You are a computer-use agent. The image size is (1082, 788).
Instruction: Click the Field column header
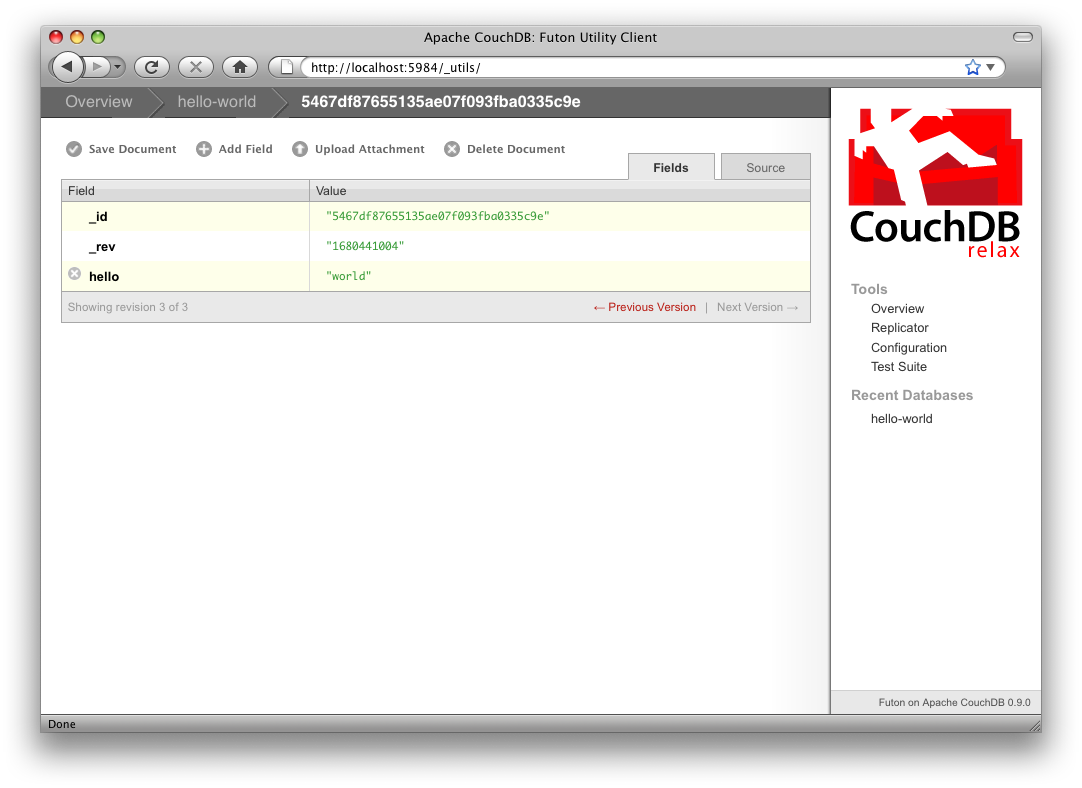pos(185,190)
